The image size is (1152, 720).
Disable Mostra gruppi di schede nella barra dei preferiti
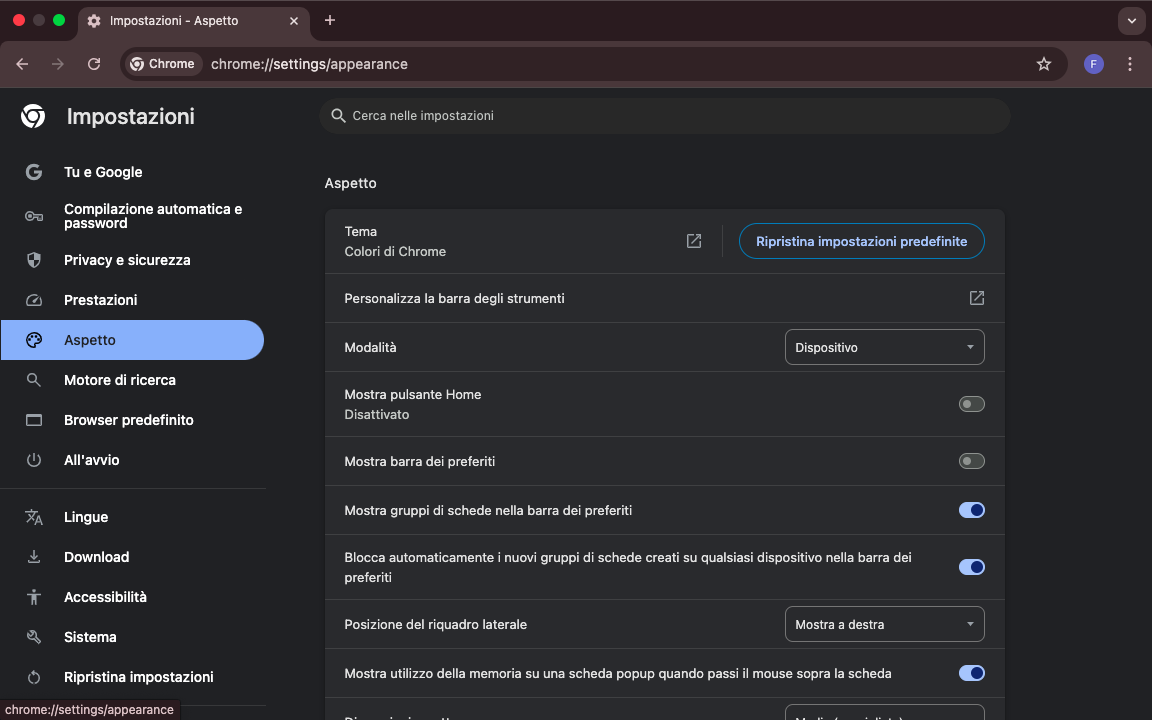(x=971, y=510)
